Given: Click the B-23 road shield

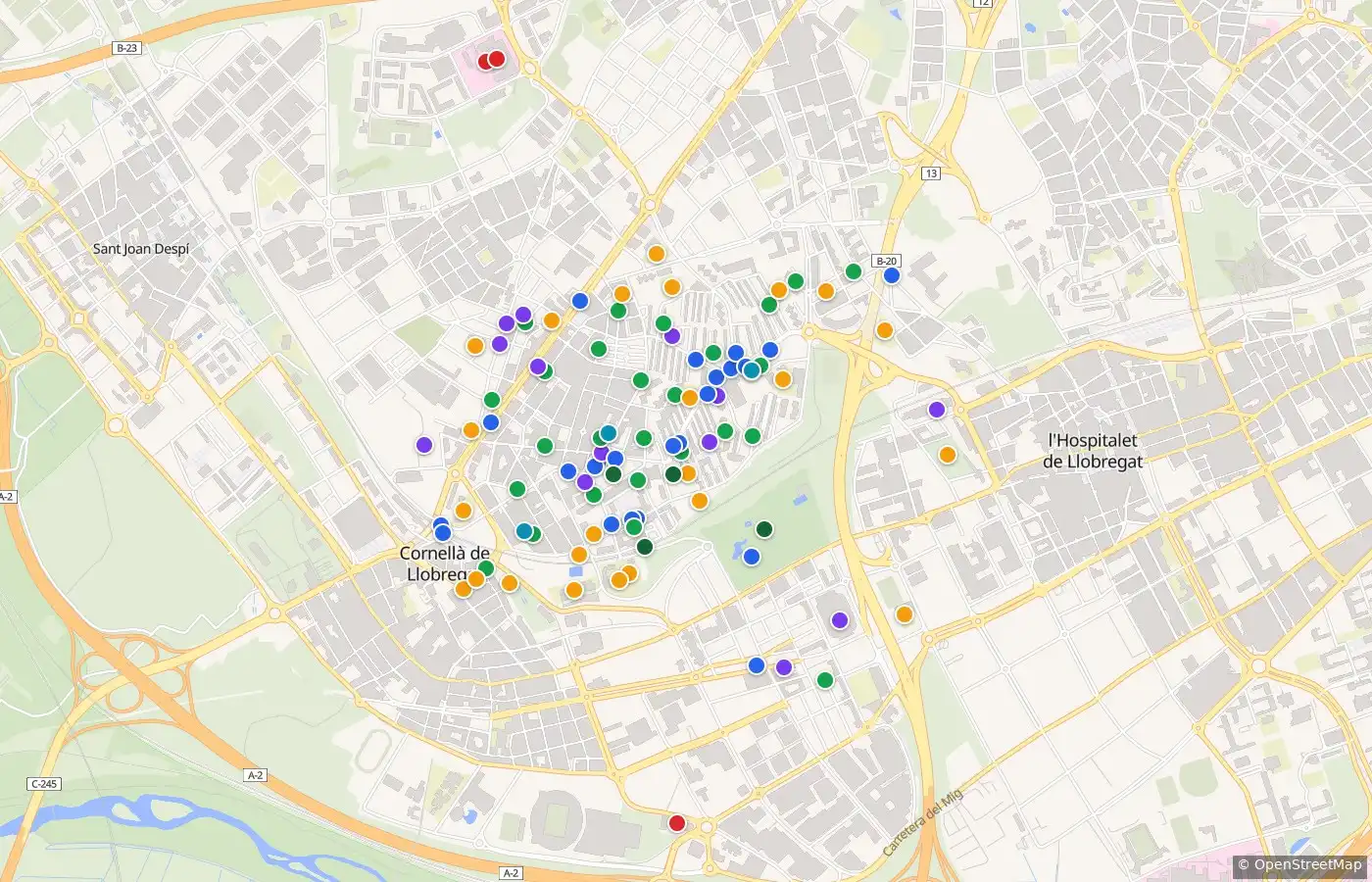Looking at the screenshot, I should coord(126,48).
